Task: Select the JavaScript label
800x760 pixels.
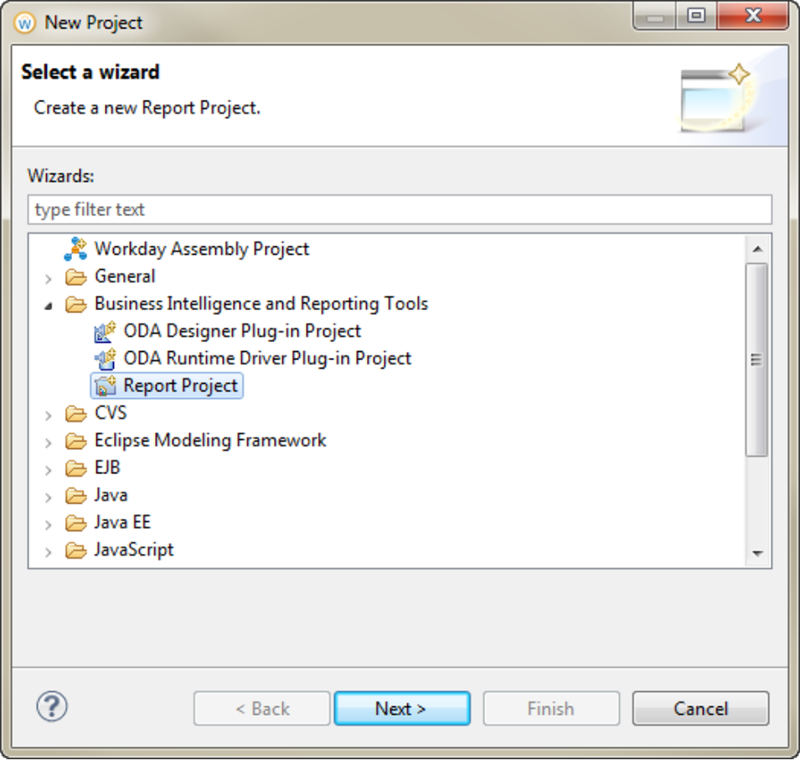Action: click(x=134, y=550)
